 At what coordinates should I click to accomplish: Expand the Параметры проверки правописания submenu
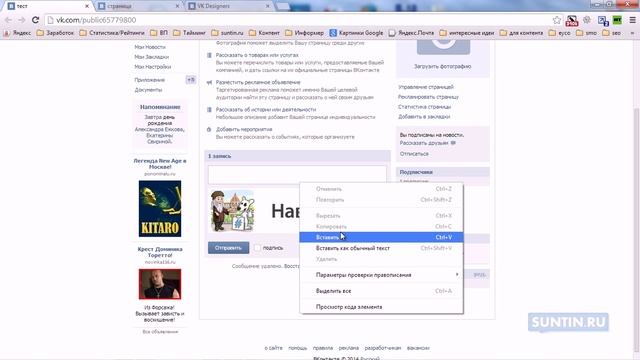pyautogui.click(x=381, y=275)
